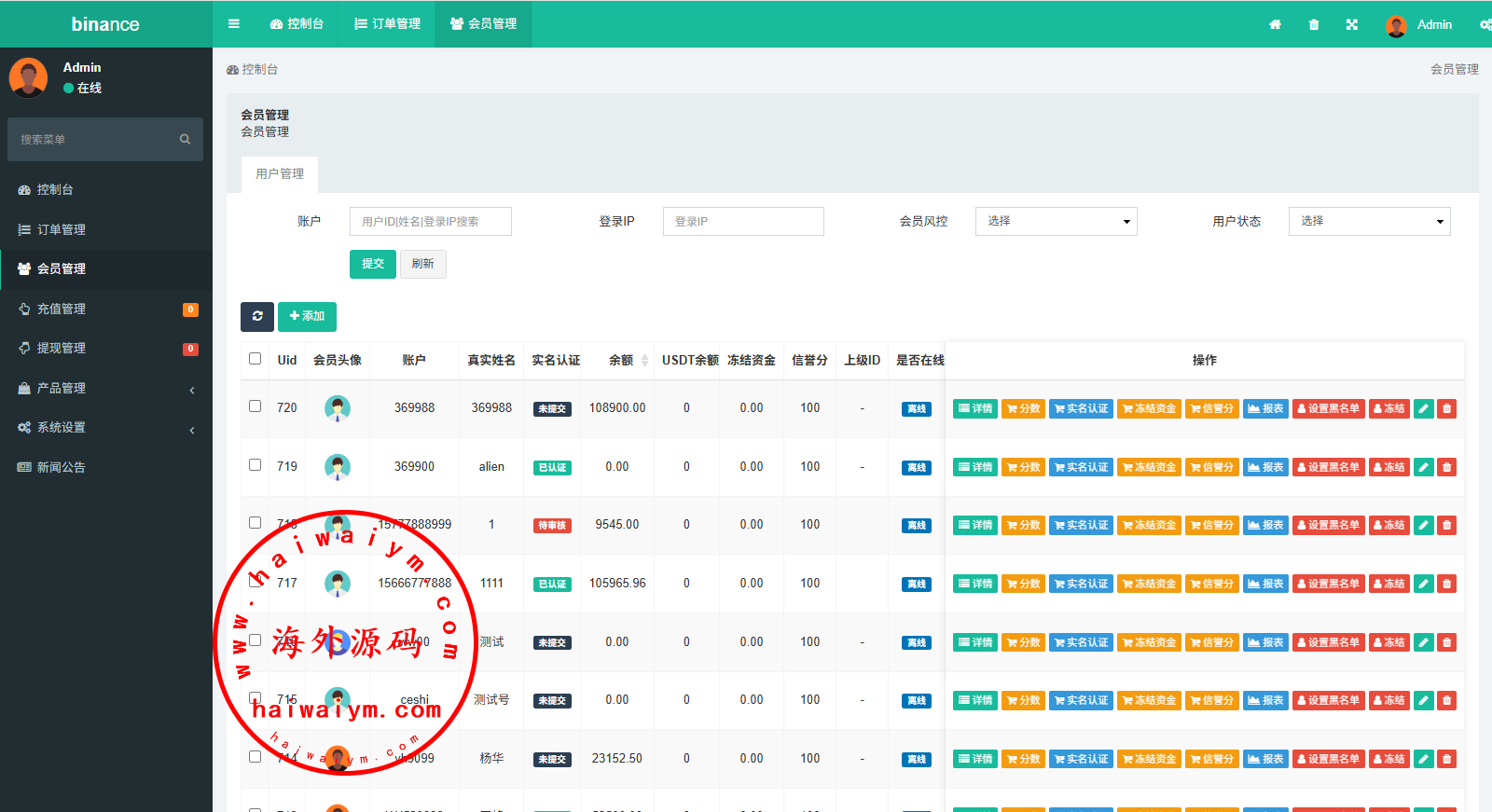Click the home icon in top bar
1492x812 pixels.
pyautogui.click(x=1275, y=25)
